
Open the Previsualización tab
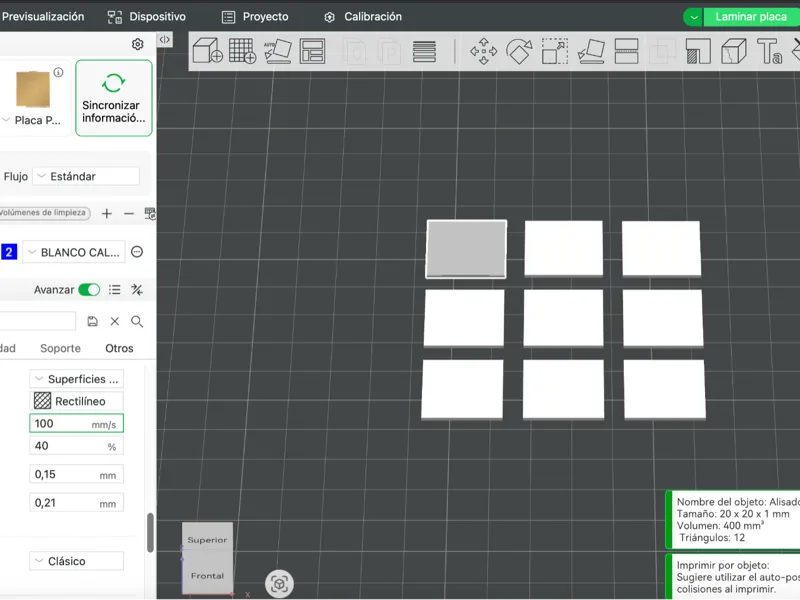point(43,17)
